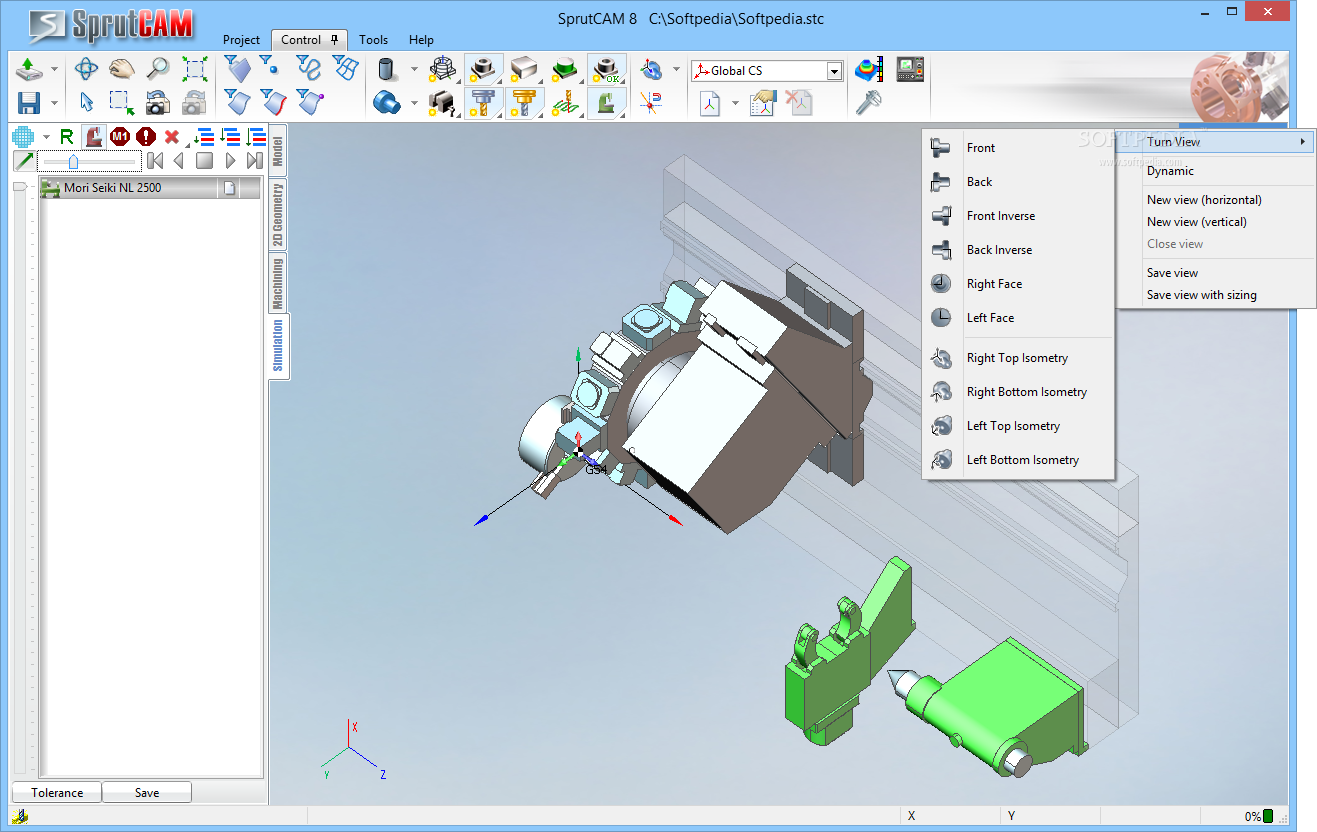
Task: Expand dropdown arrow beside gray cylinder icon
Action: [x=414, y=70]
